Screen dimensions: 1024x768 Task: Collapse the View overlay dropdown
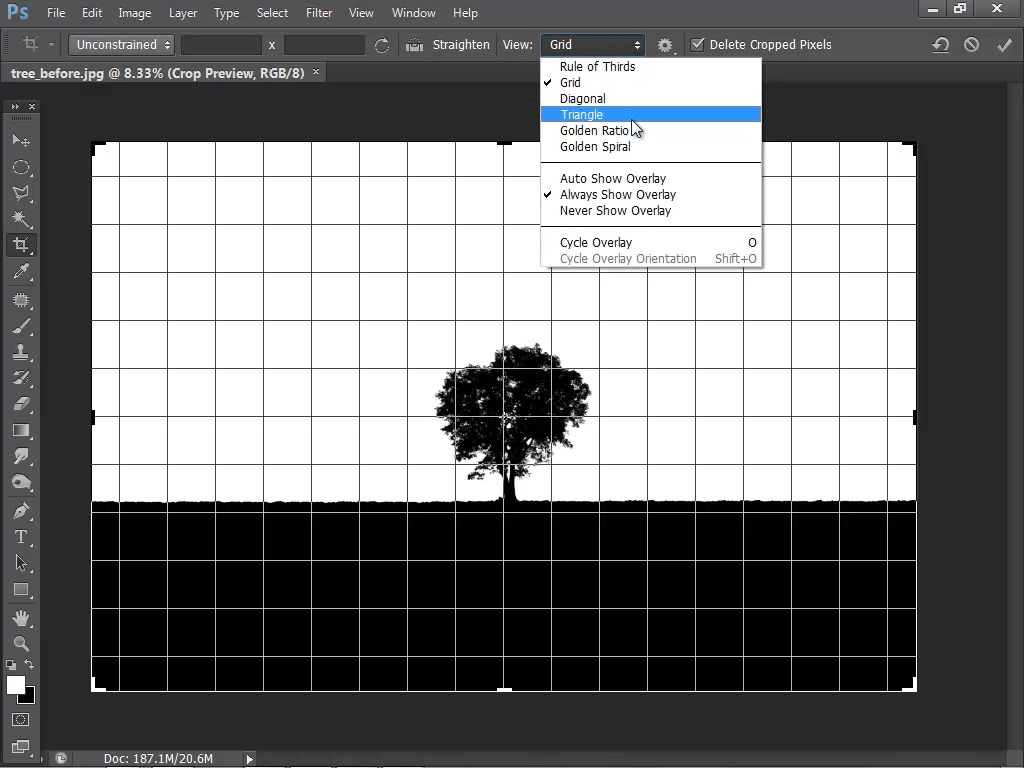pyautogui.click(x=594, y=45)
